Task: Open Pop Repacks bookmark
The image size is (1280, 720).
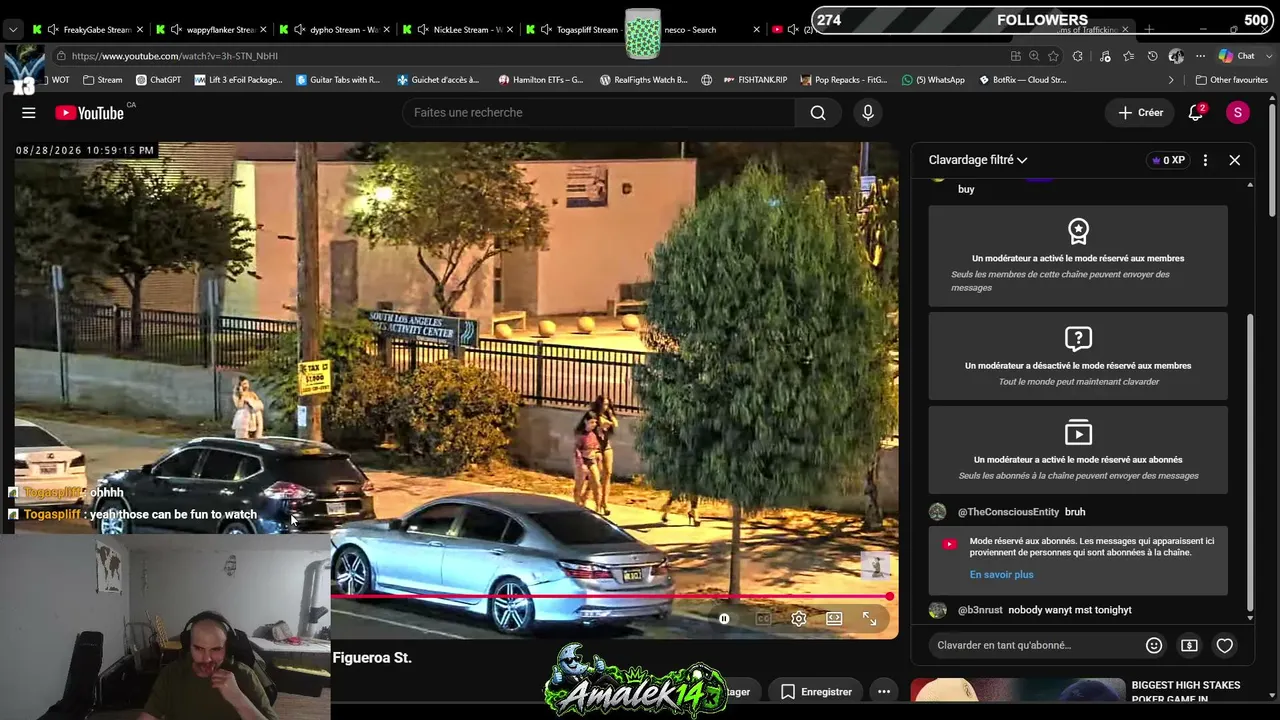Action: coord(844,80)
